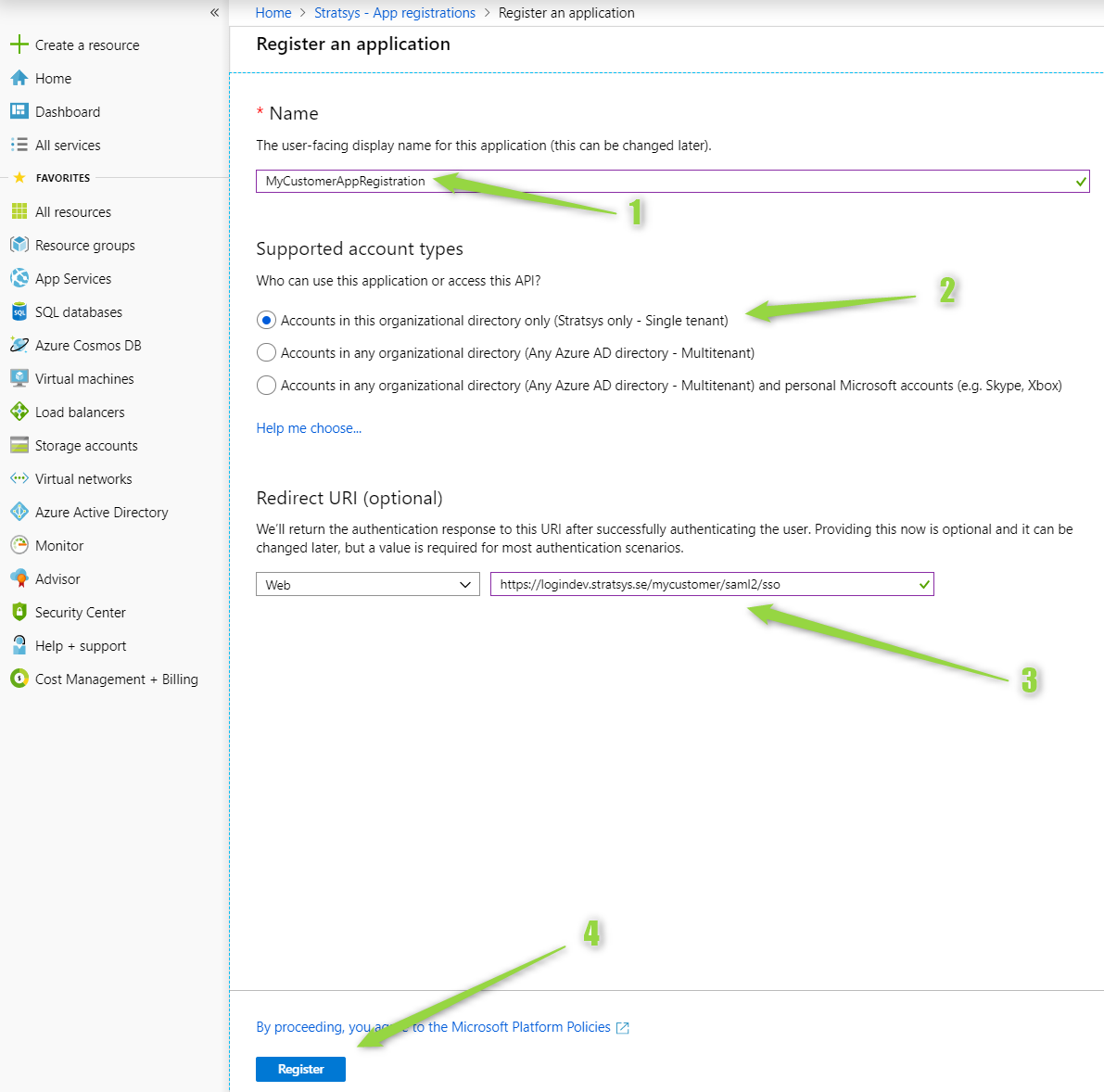Click the Supported account types heading

[x=359, y=248]
